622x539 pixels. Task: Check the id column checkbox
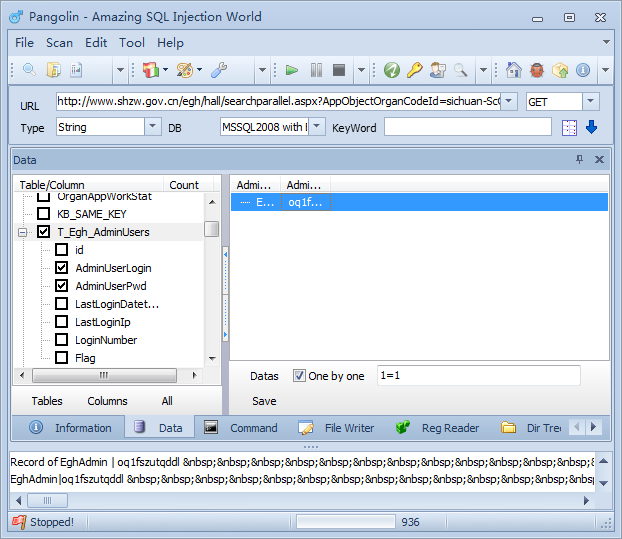click(61, 250)
